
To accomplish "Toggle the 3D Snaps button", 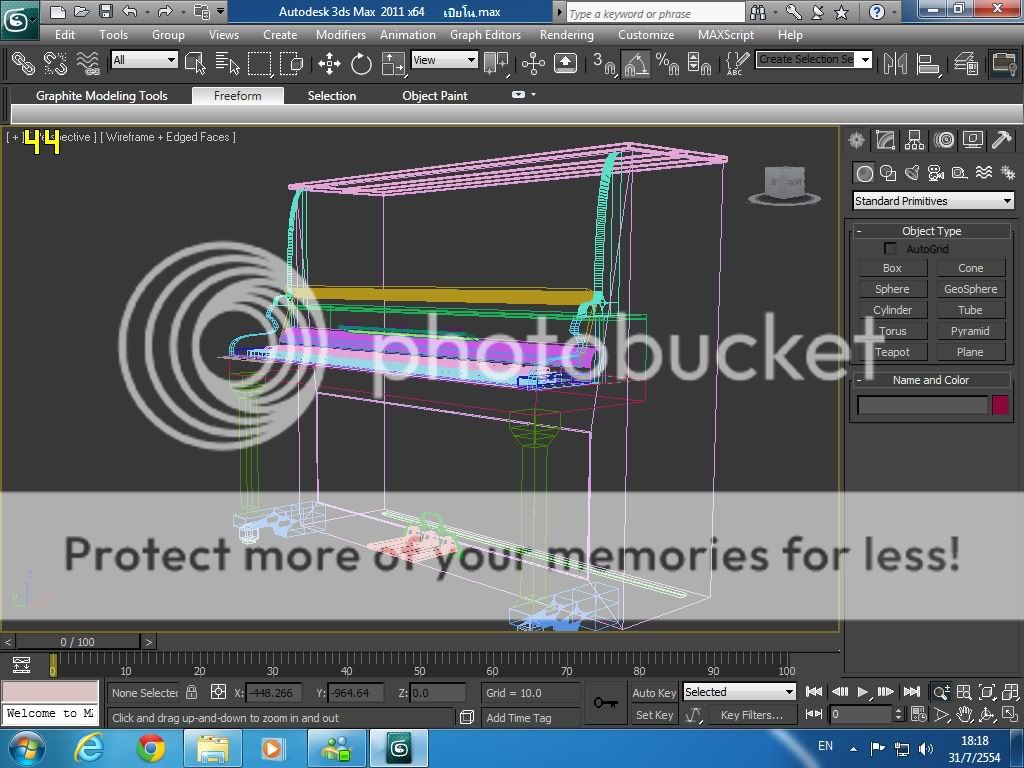I will [x=604, y=63].
